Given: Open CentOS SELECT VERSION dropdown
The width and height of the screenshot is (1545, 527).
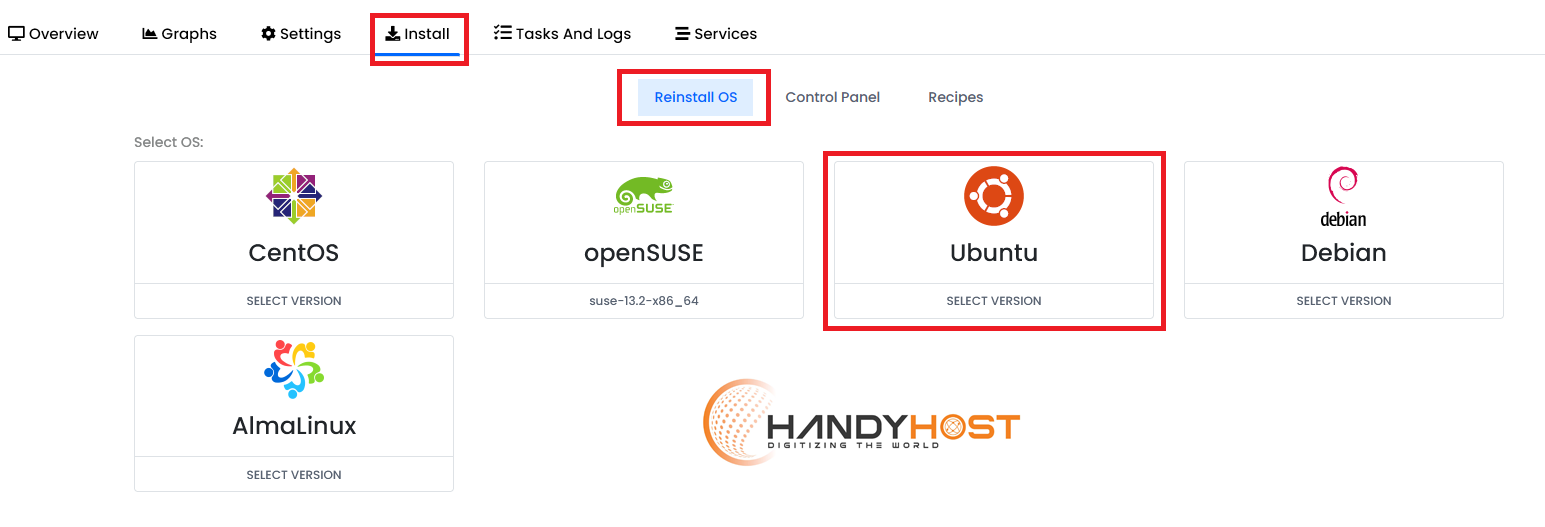Looking at the screenshot, I should 294,301.
